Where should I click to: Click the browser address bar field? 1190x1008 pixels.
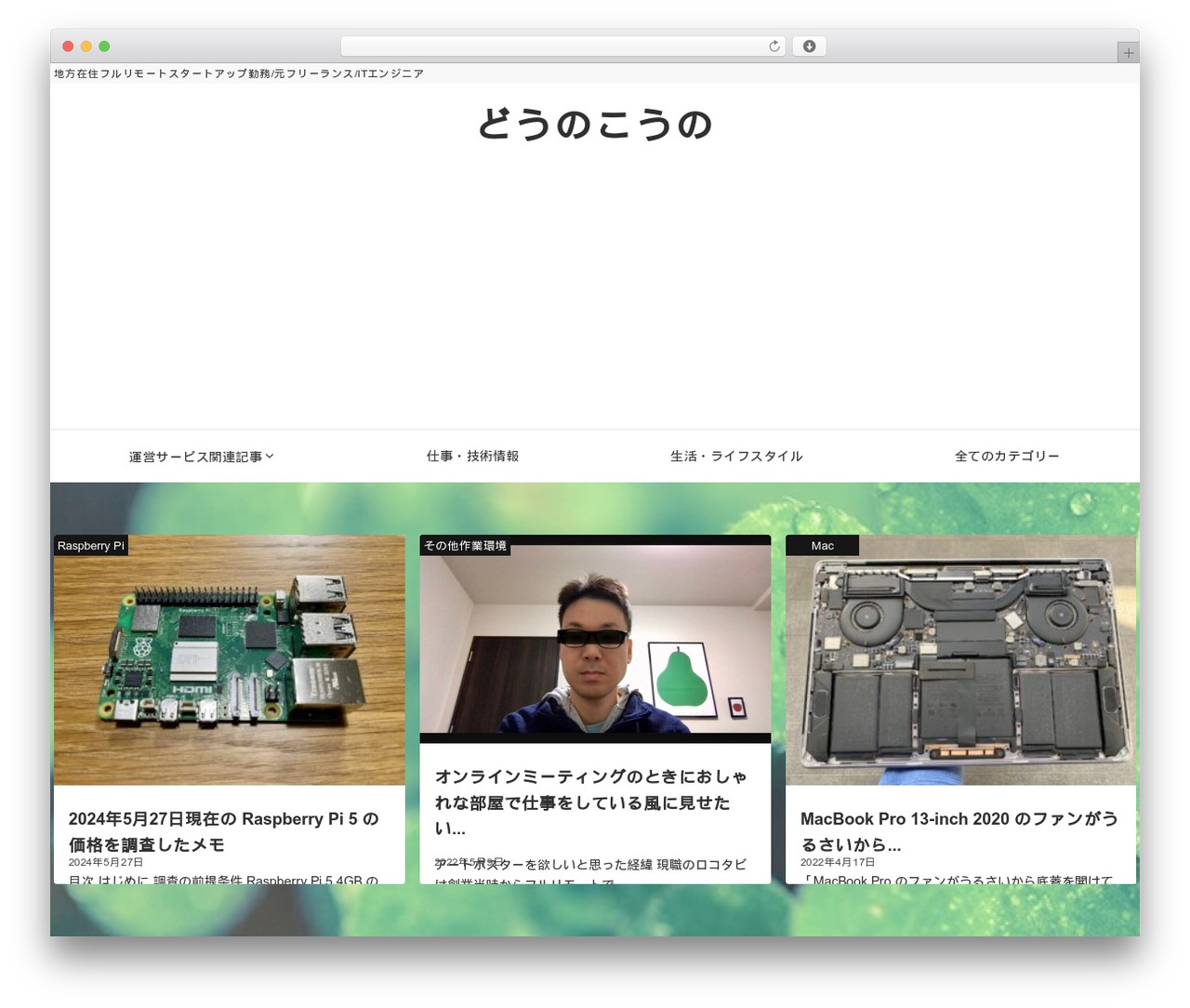click(x=562, y=46)
